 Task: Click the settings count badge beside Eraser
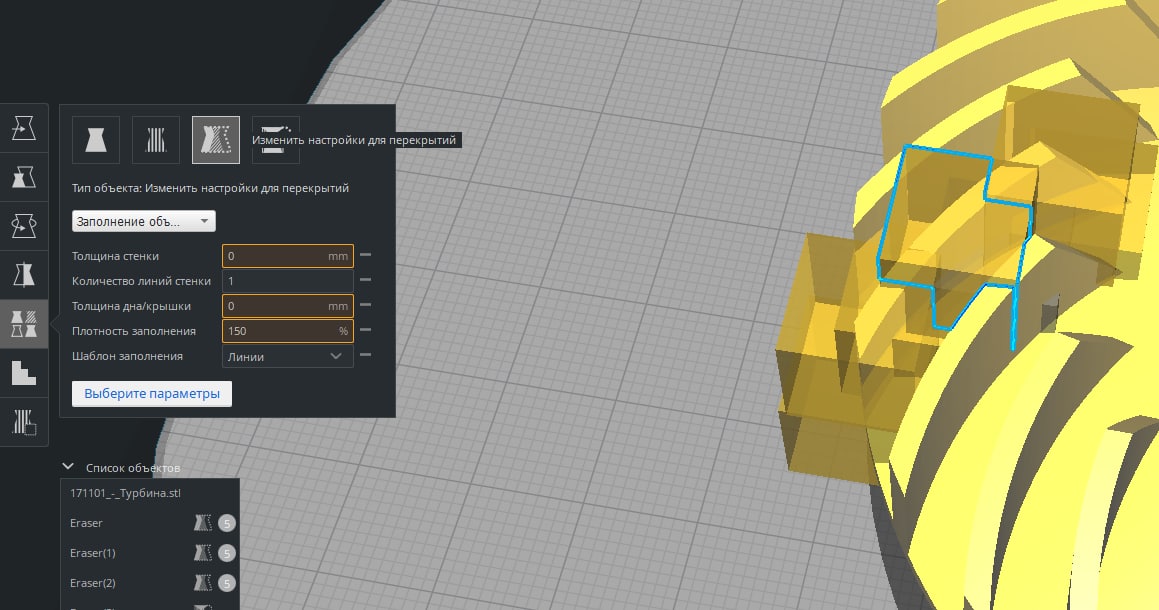pos(227,523)
